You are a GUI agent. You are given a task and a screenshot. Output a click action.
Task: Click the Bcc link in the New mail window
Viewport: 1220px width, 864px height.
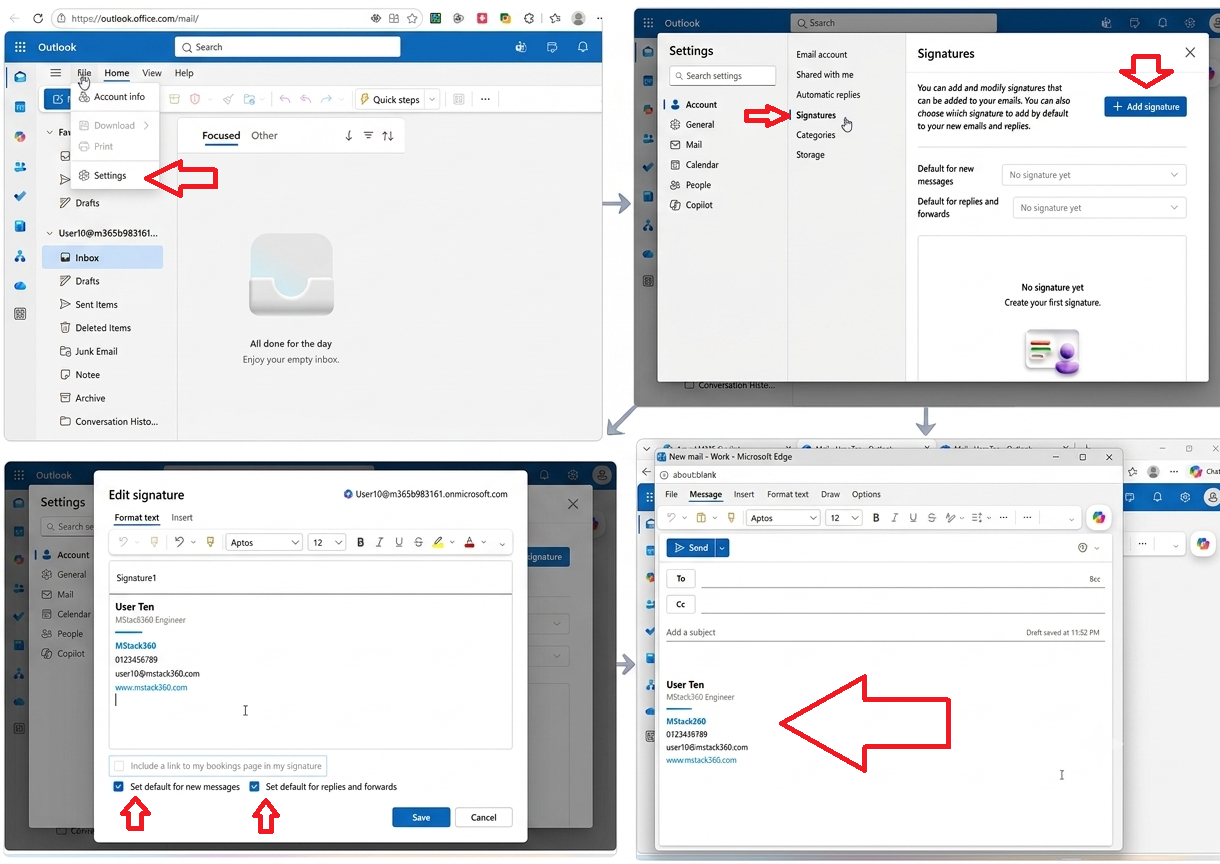[1094, 579]
